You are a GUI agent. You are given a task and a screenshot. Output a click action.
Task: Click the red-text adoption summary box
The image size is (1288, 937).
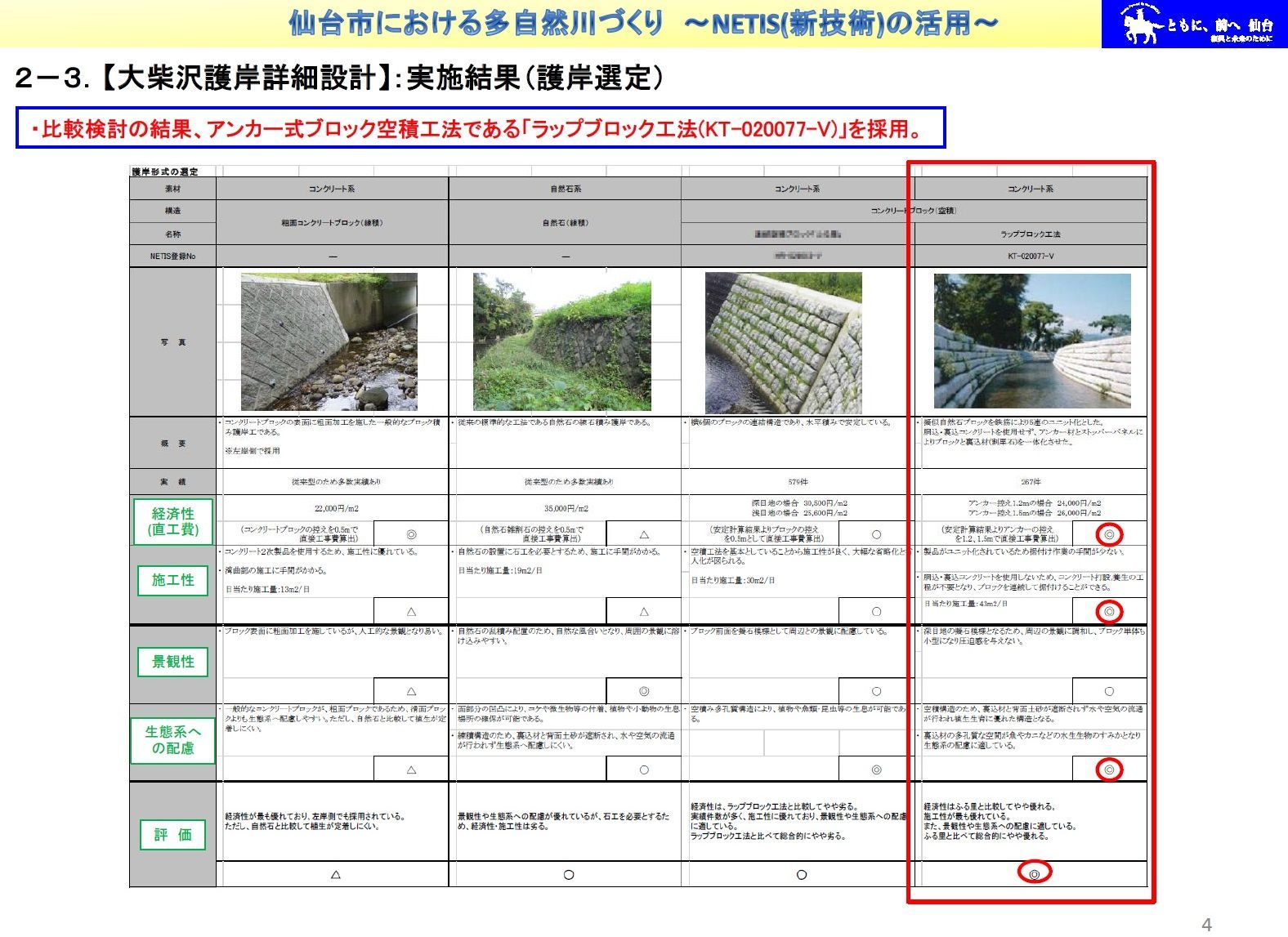(481, 128)
